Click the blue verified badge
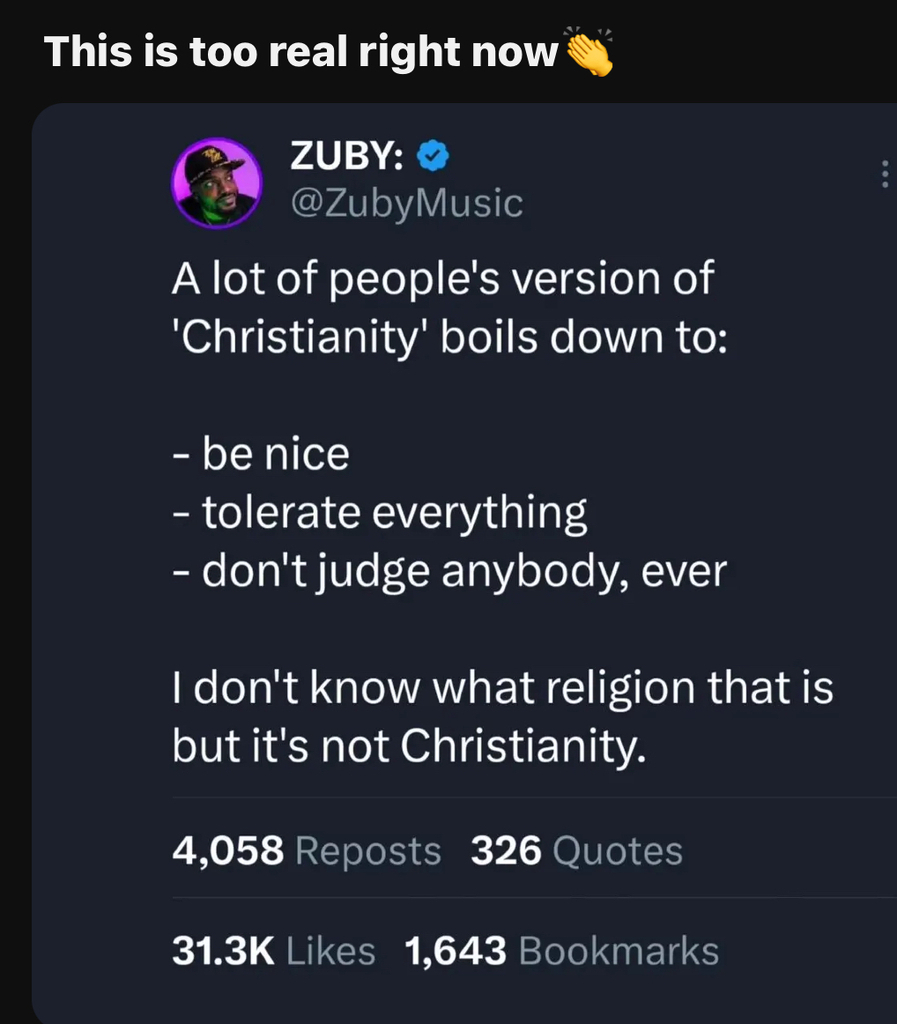This screenshot has width=897, height=1024. (432, 156)
